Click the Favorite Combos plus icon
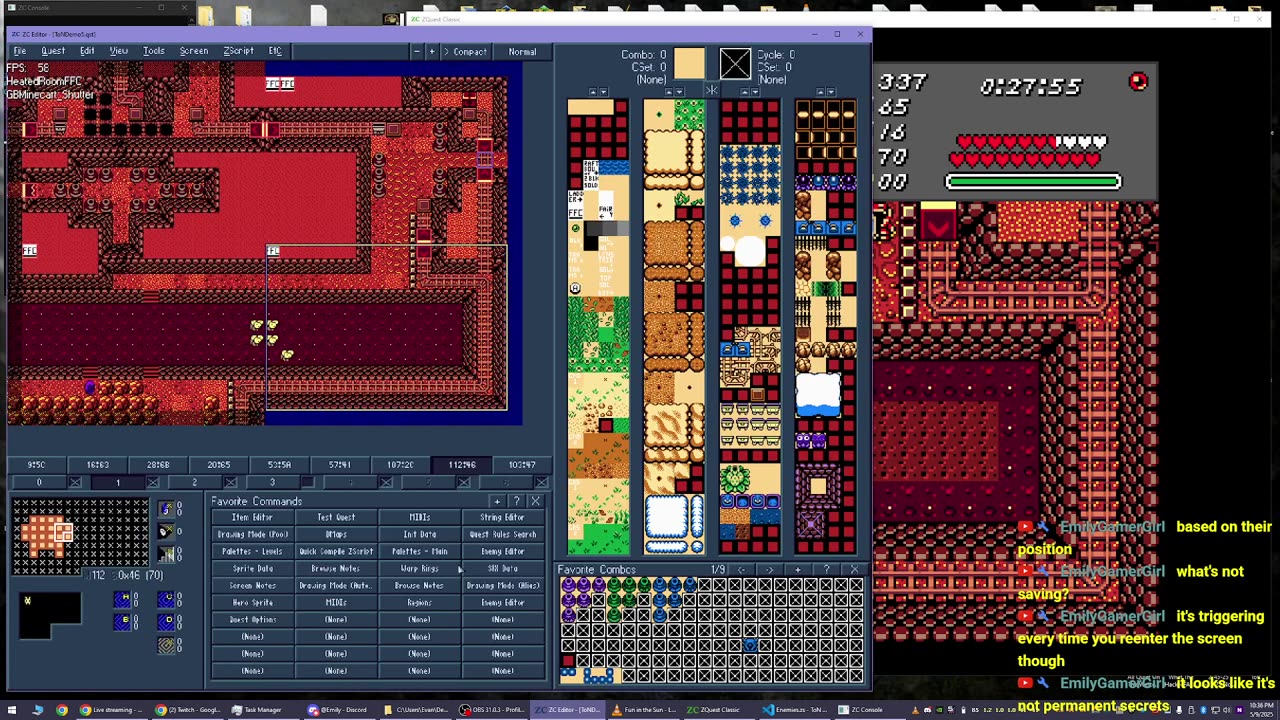The width and height of the screenshot is (1280, 720). pyautogui.click(x=797, y=569)
